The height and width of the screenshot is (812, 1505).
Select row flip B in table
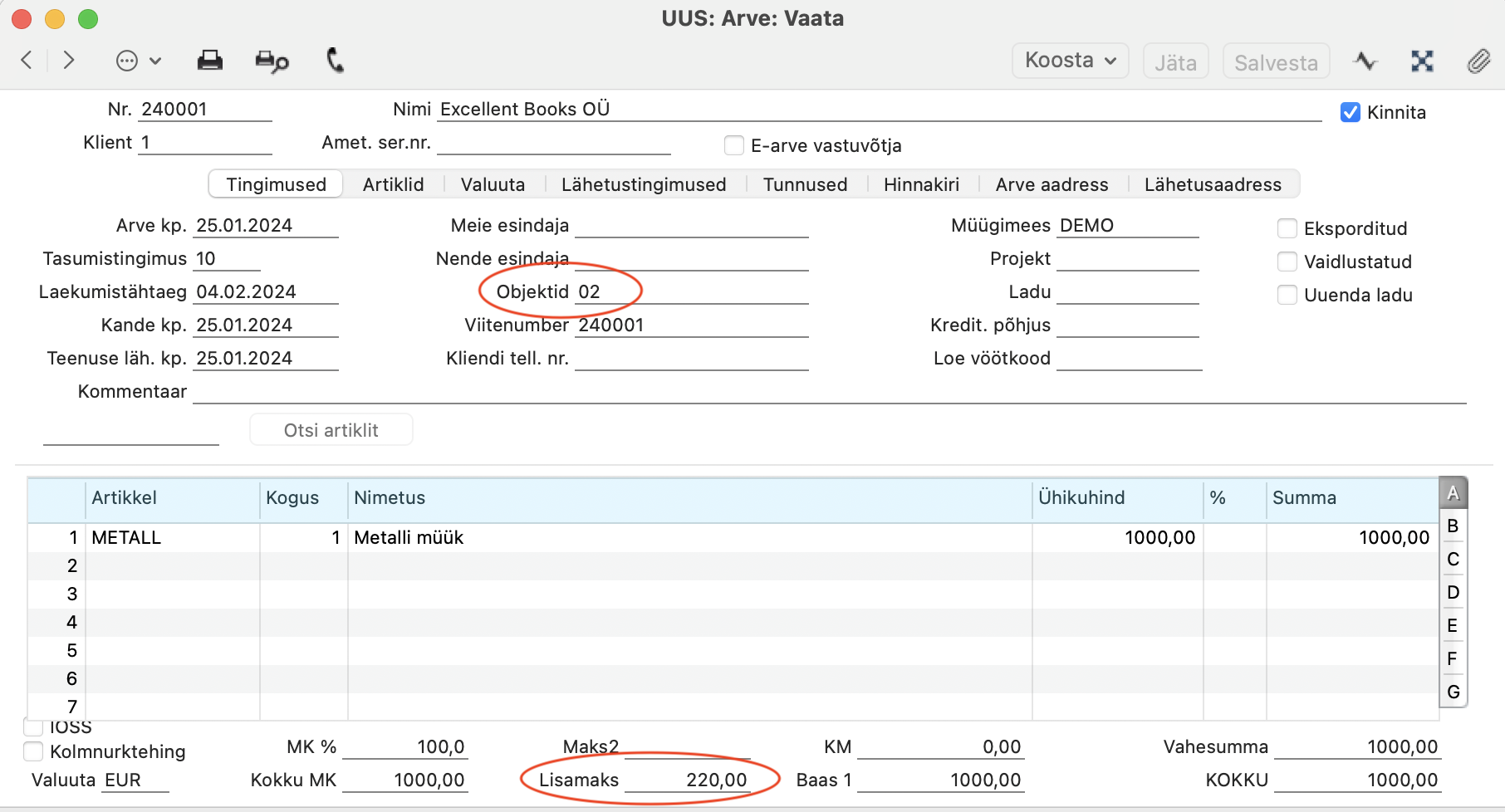point(1453,526)
